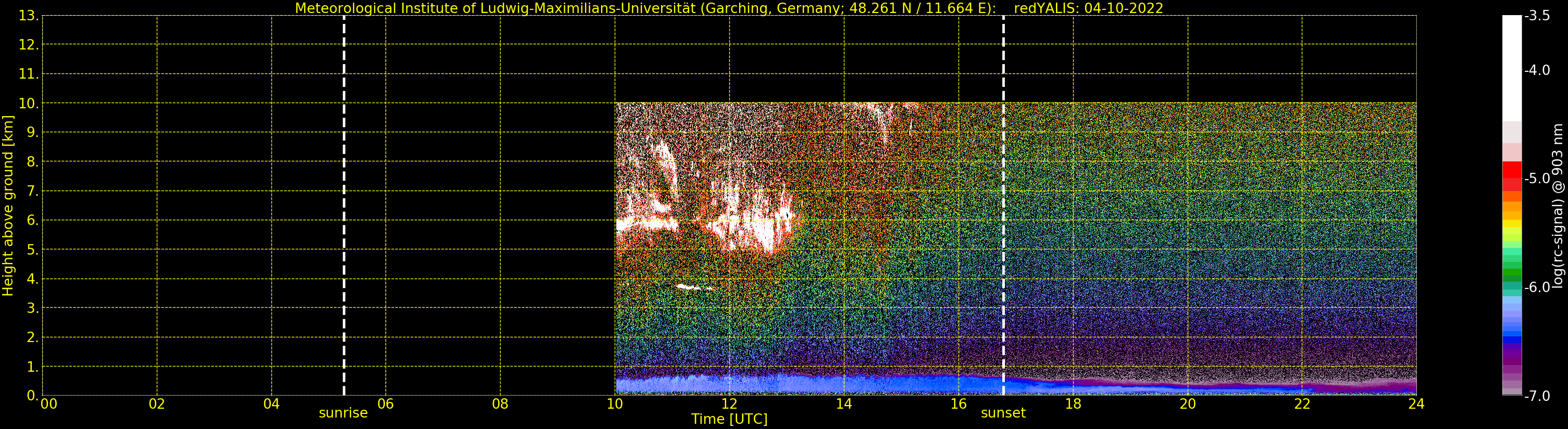Click the '-5.0' colorbar tick label
The image size is (1568, 429).
click(x=1538, y=178)
